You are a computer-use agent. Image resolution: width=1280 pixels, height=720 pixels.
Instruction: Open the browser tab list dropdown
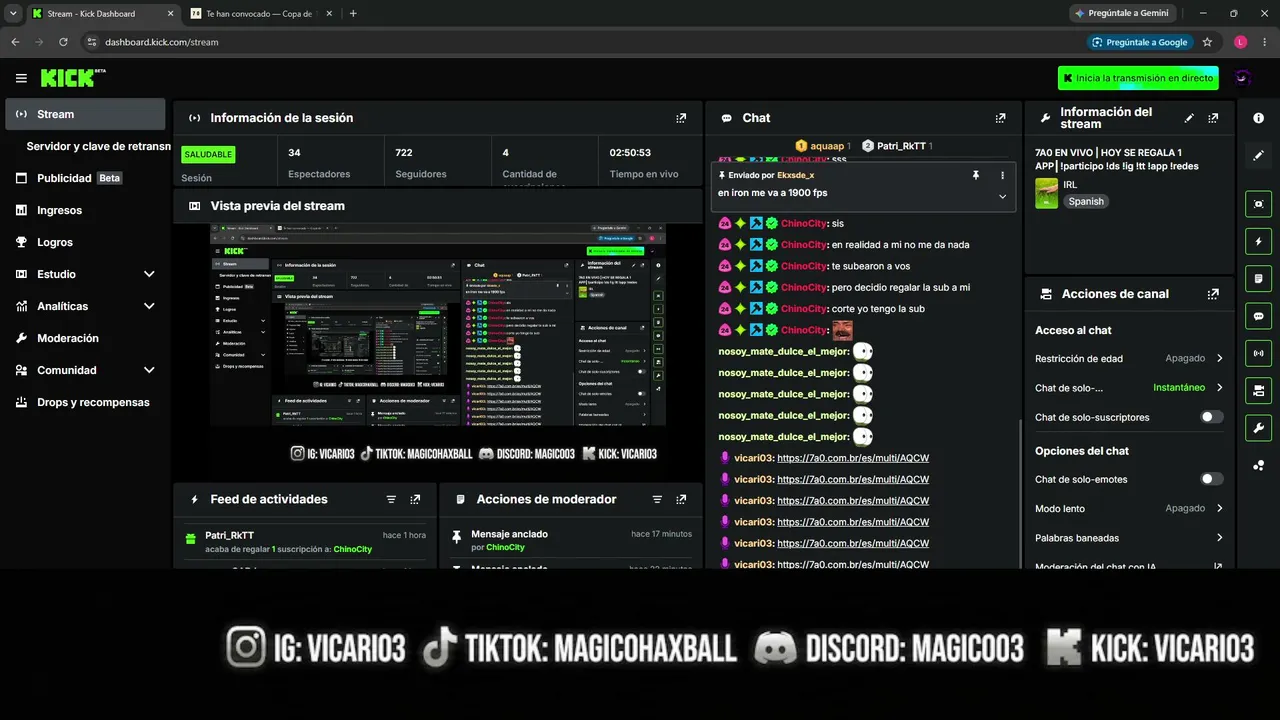click(13, 13)
